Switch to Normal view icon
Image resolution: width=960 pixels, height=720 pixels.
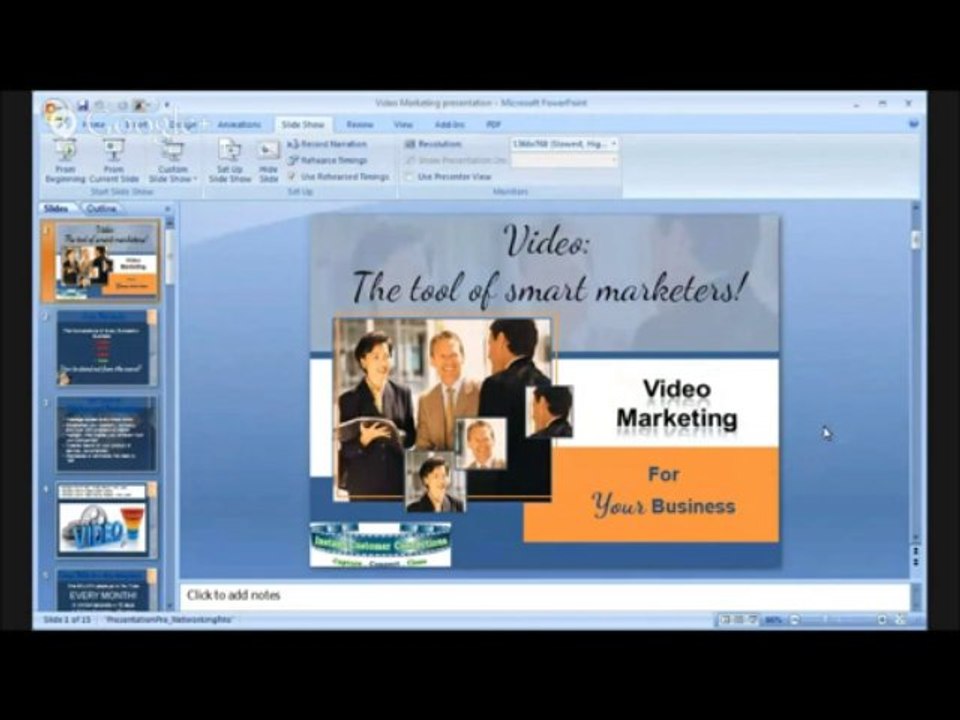tap(726, 620)
